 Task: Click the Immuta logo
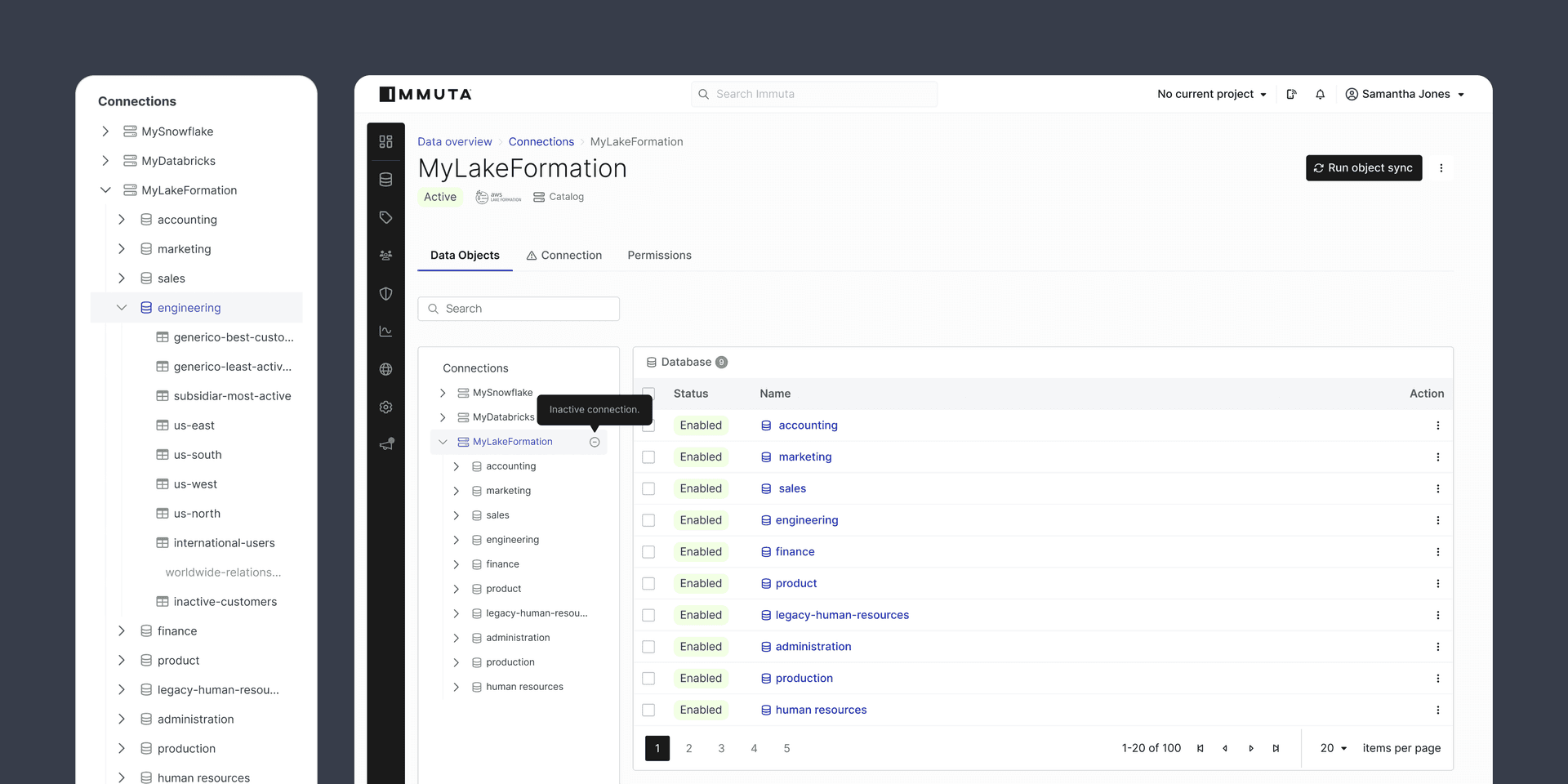pyautogui.click(x=425, y=94)
